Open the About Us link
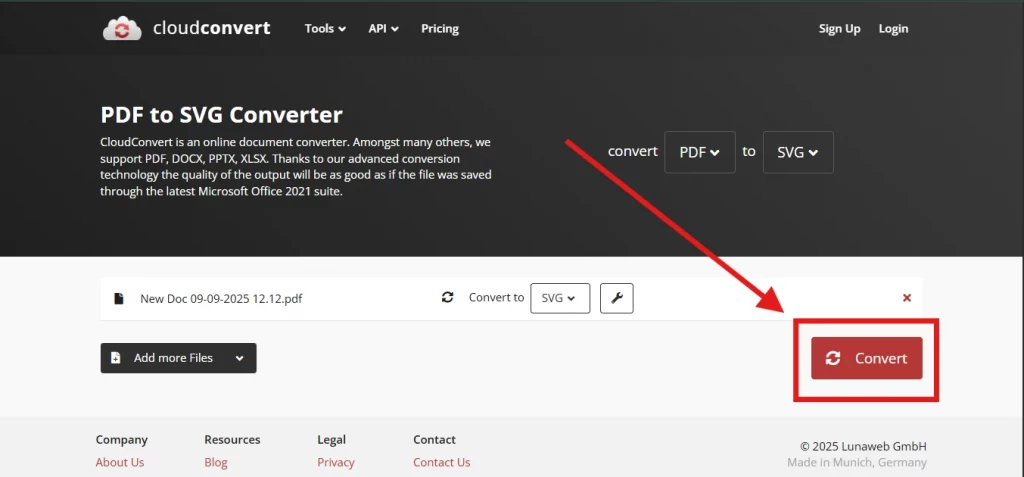 point(120,463)
